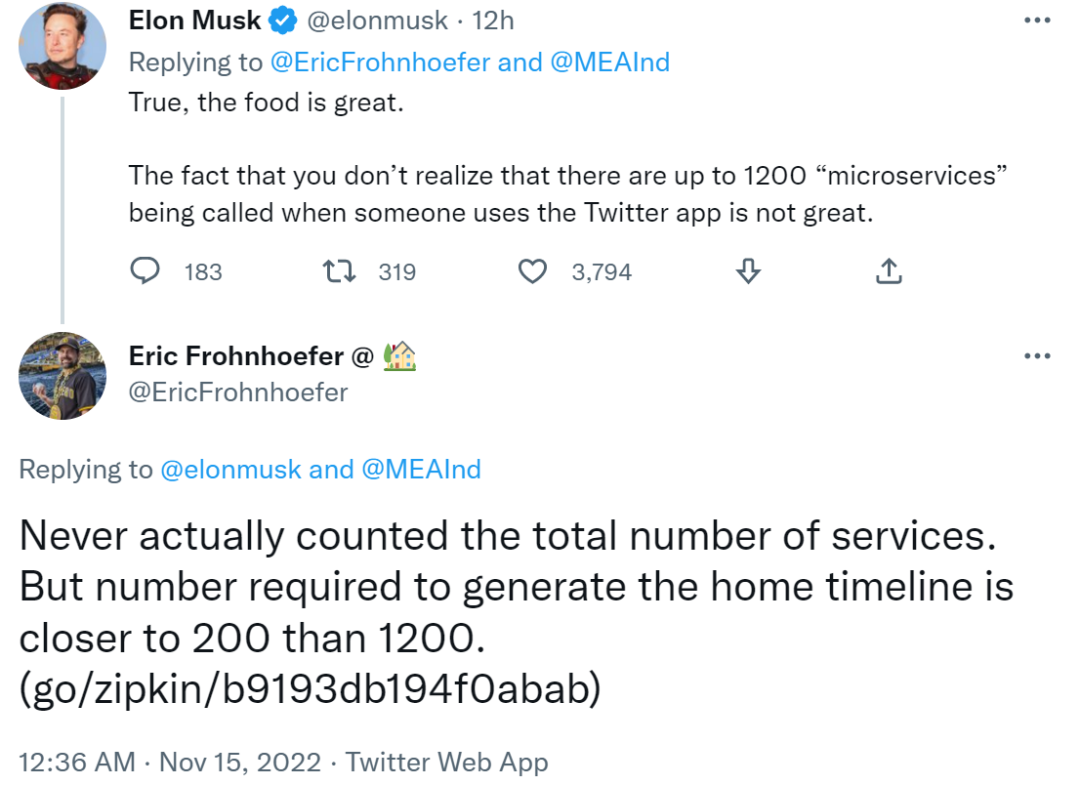Image resolution: width=1080 pixels, height=785 pixels.
Task: Open the @EricFrohnhoefer link in Elon's reply line
Action: tap(380, 62)
